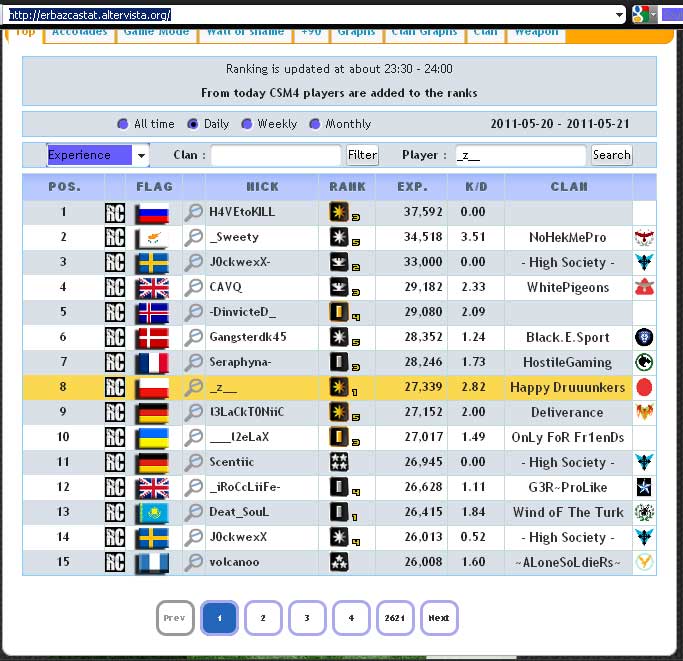Click the Google search engine icon
This screenshot has width=683, height=661.
tap(639, 15)
